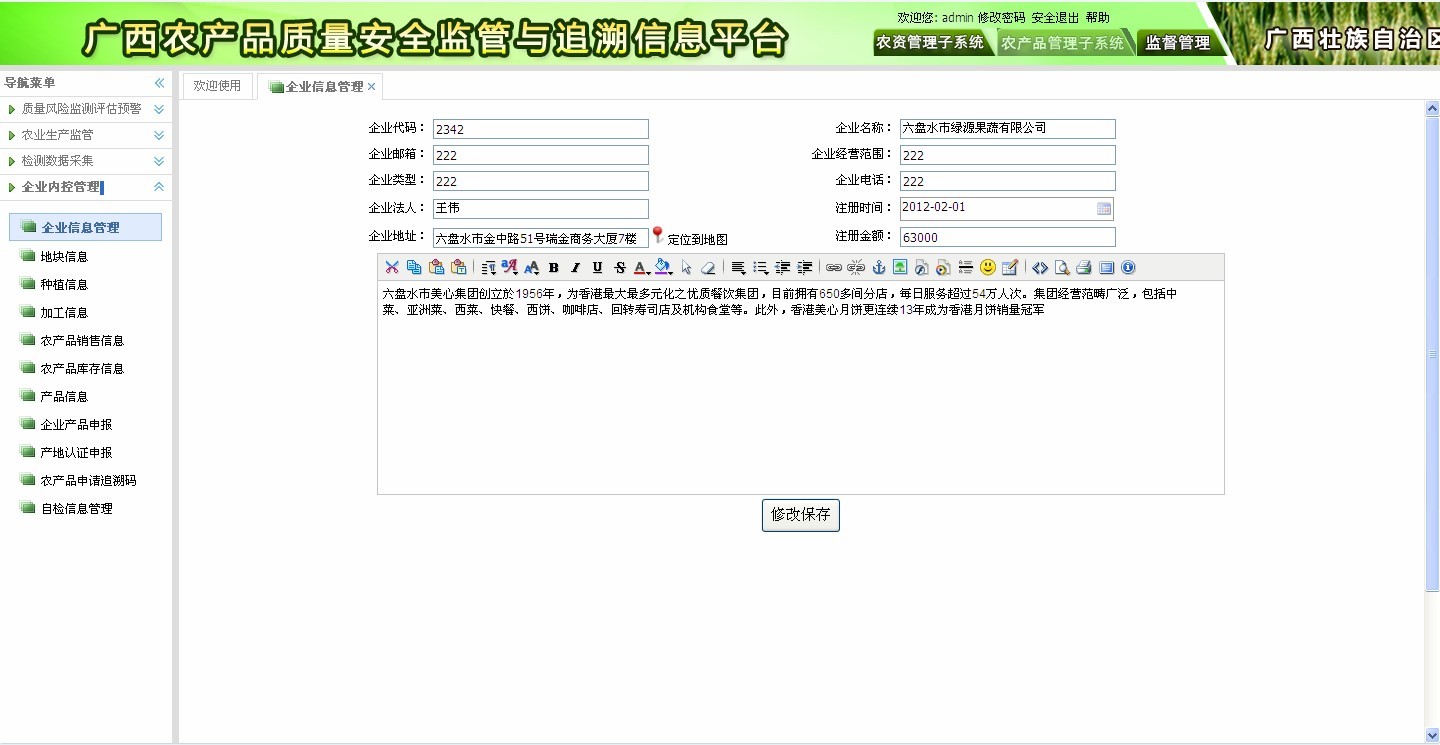
Task: Click the insert hyperlink chain icon
Action: (833, 267)
